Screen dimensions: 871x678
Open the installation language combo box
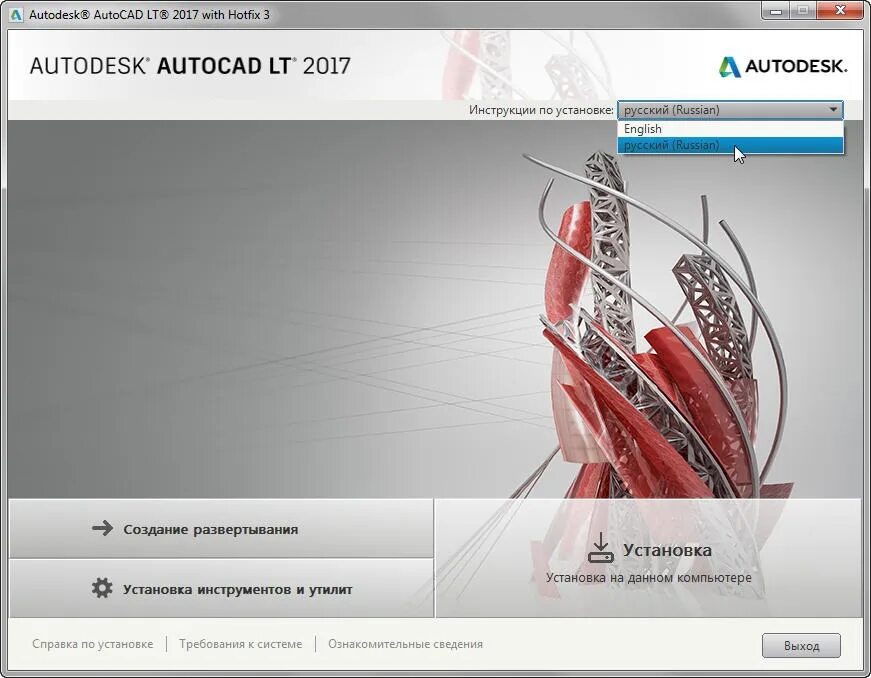pyautogui.click(x=730, y=110)
